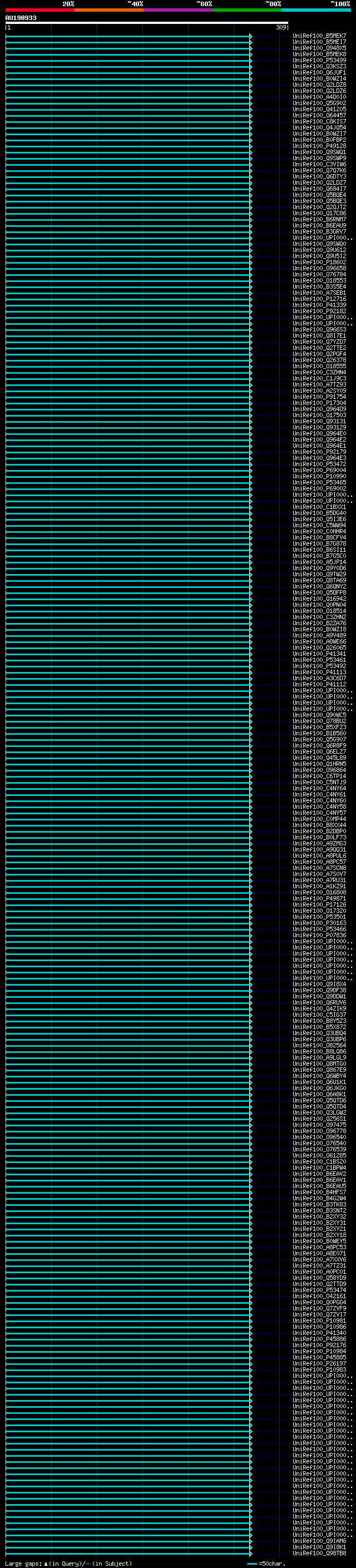Click the Large gaps legend text
356x1568 pixels.
[68, 1564]
